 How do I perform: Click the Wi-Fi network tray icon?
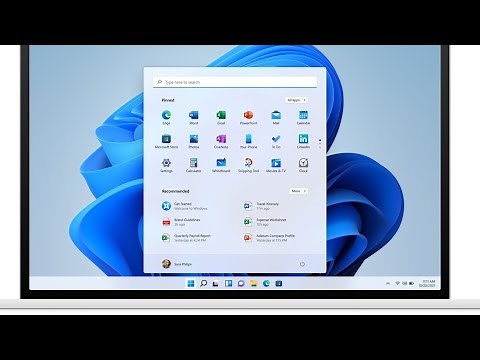tap(397, 283)
